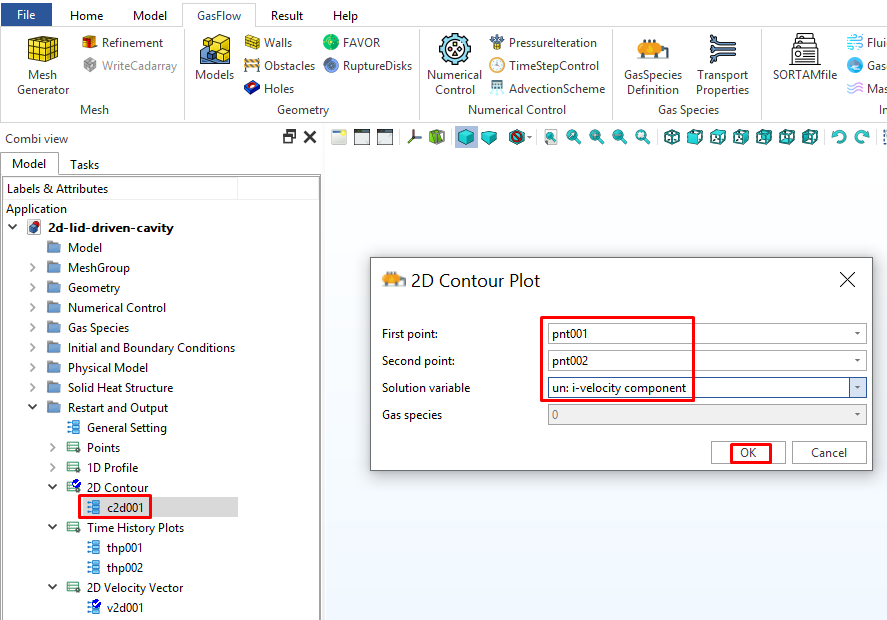
Task: Open the First point dropdown
Action: pyautogui.click(x=857, y=334)
